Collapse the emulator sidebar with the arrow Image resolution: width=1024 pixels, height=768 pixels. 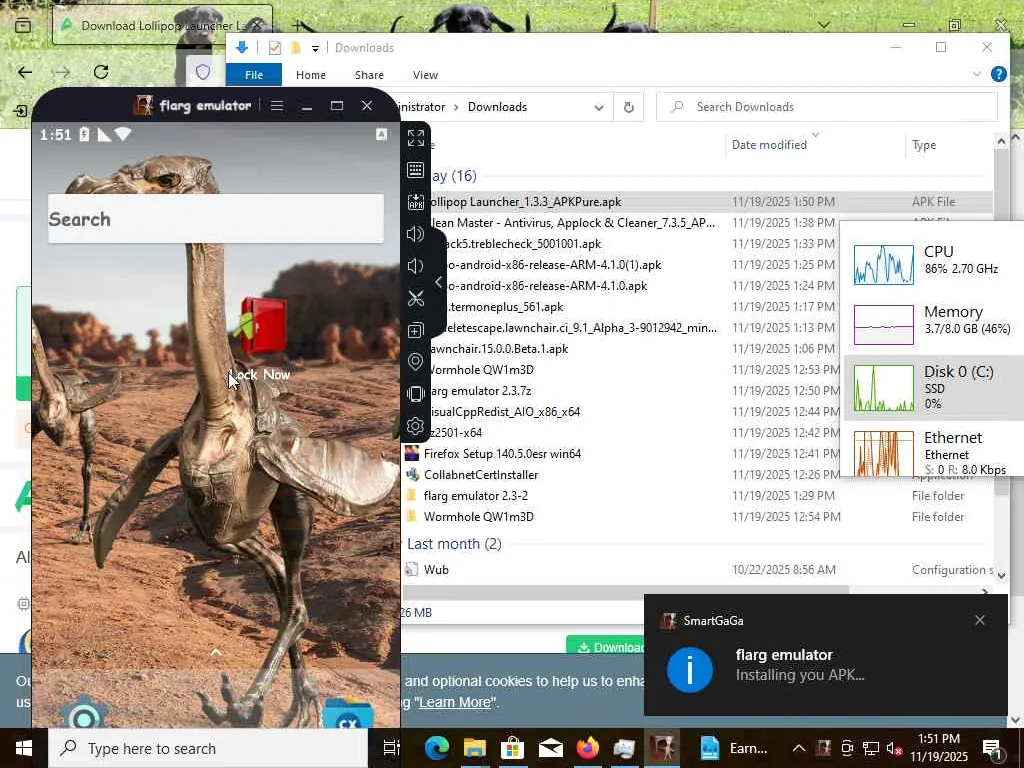(439, 282)
